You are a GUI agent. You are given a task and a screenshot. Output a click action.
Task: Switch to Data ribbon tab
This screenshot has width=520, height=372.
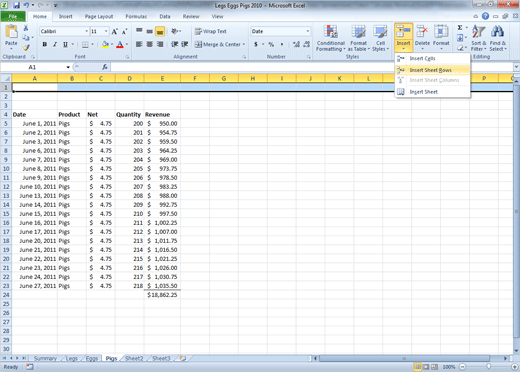pyautogui.click(x=165, y=16)
